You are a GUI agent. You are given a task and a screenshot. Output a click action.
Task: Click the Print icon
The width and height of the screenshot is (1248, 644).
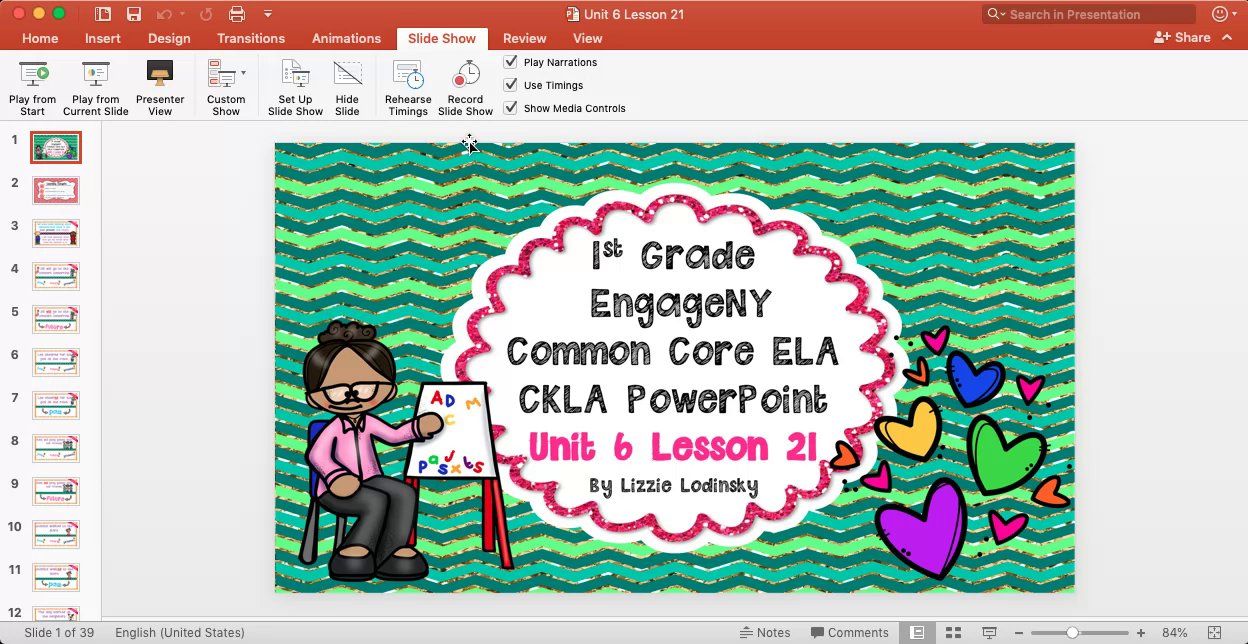pos(237,14)
